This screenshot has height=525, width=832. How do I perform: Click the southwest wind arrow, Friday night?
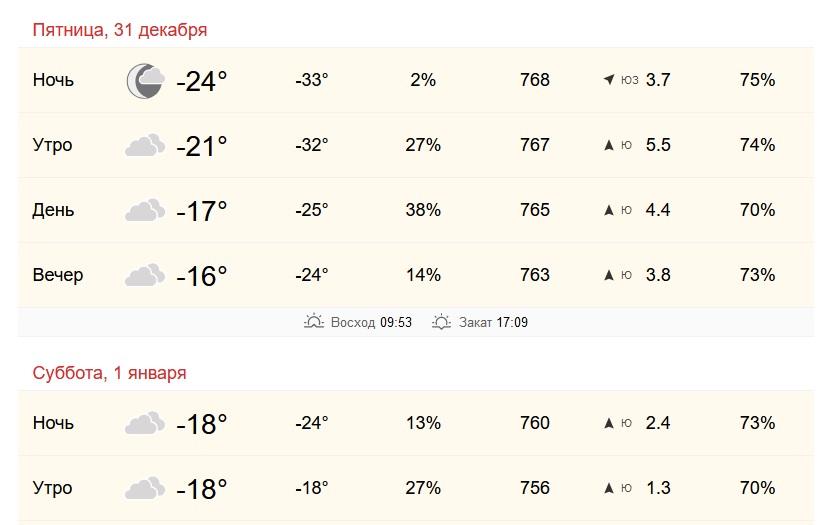[608, 80]
